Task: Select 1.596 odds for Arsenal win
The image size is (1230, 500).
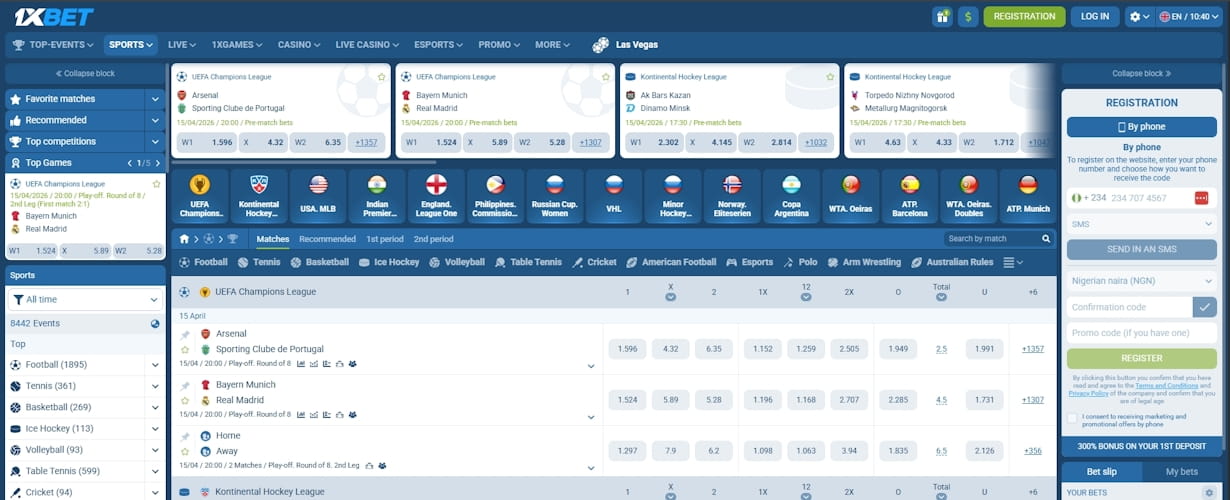Action: click(x=628, y=349)
